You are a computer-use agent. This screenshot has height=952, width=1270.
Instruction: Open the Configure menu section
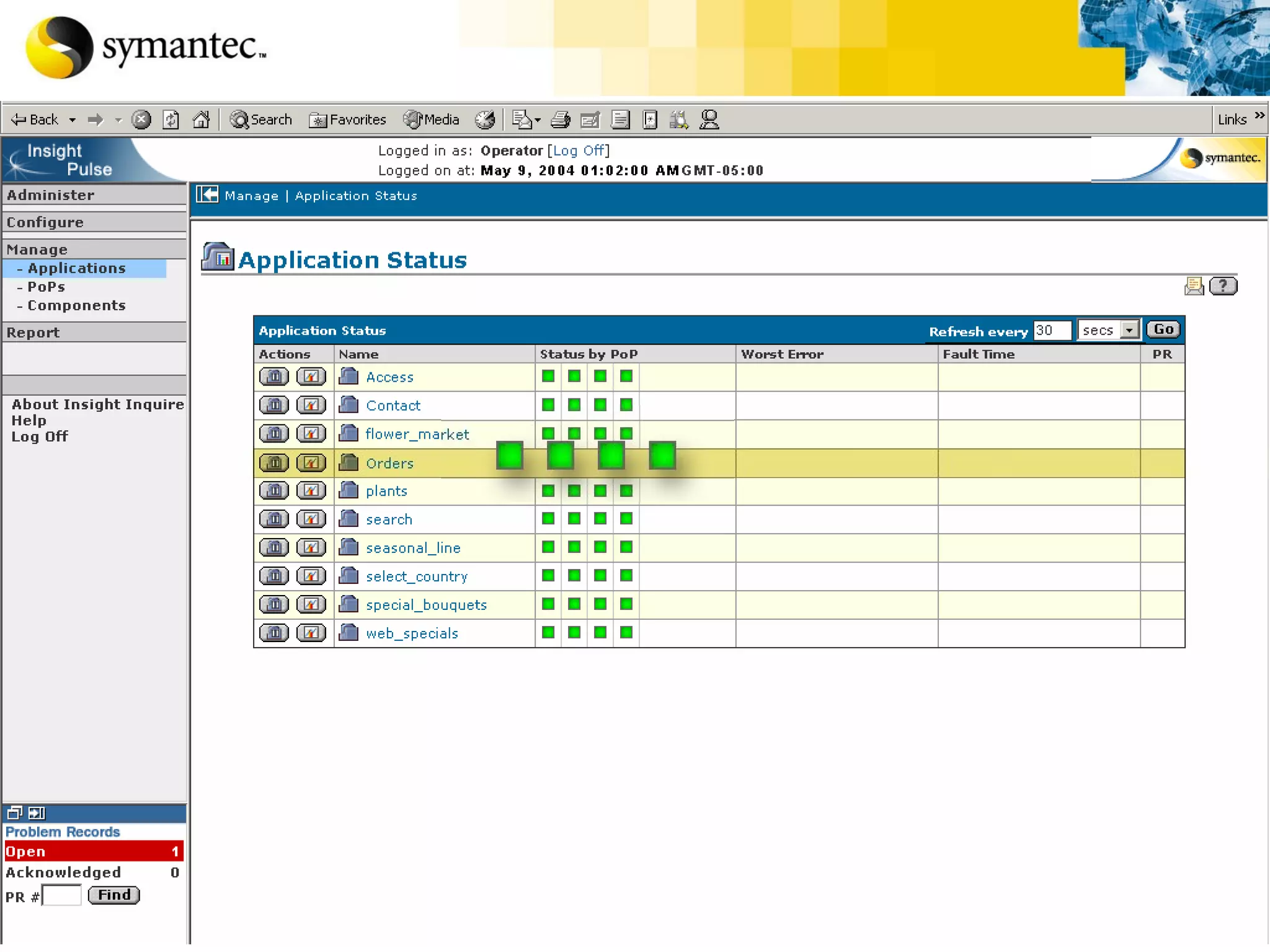click(x=45, y=222)
